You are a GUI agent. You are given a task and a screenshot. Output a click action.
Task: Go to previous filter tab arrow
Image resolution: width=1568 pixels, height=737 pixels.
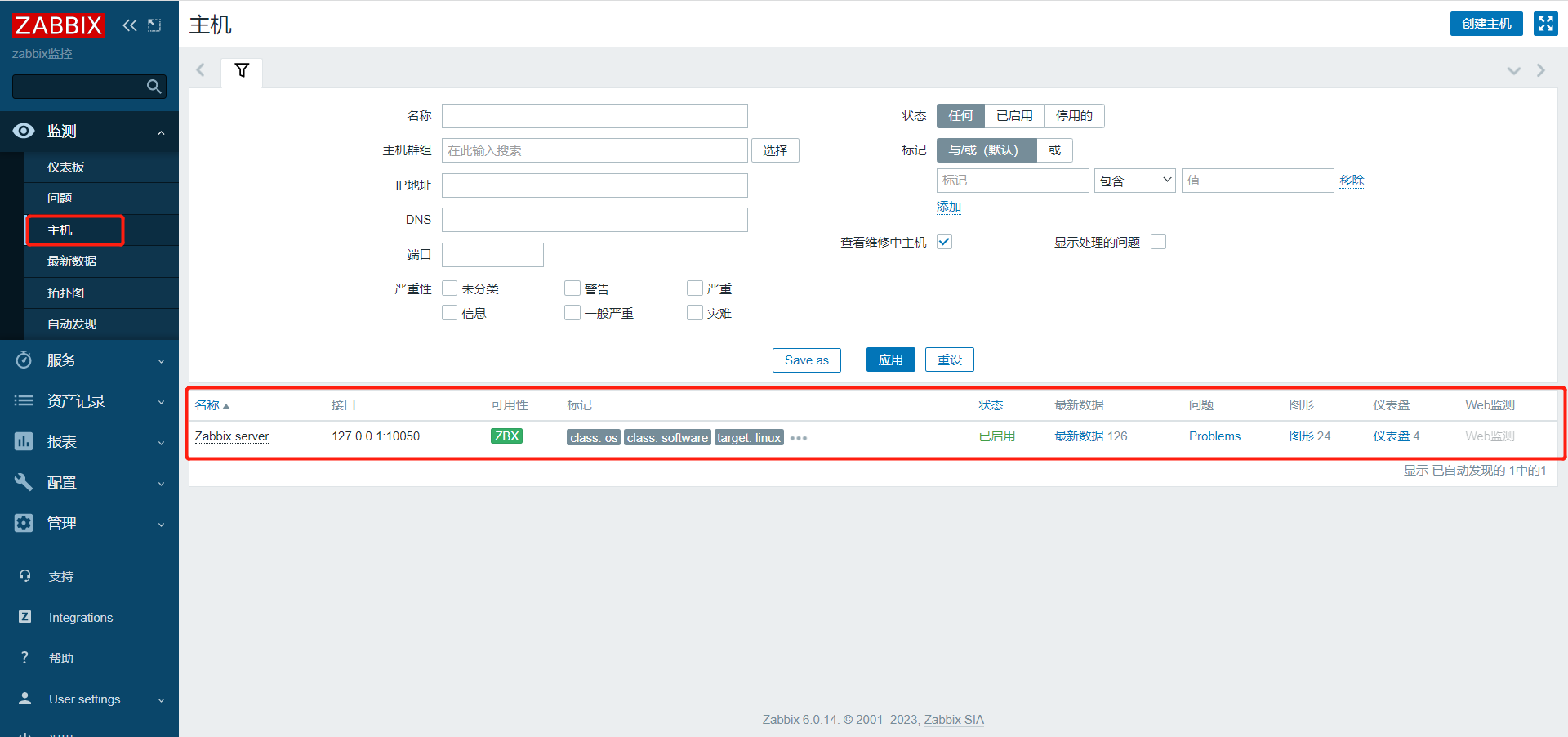(200, 70)
